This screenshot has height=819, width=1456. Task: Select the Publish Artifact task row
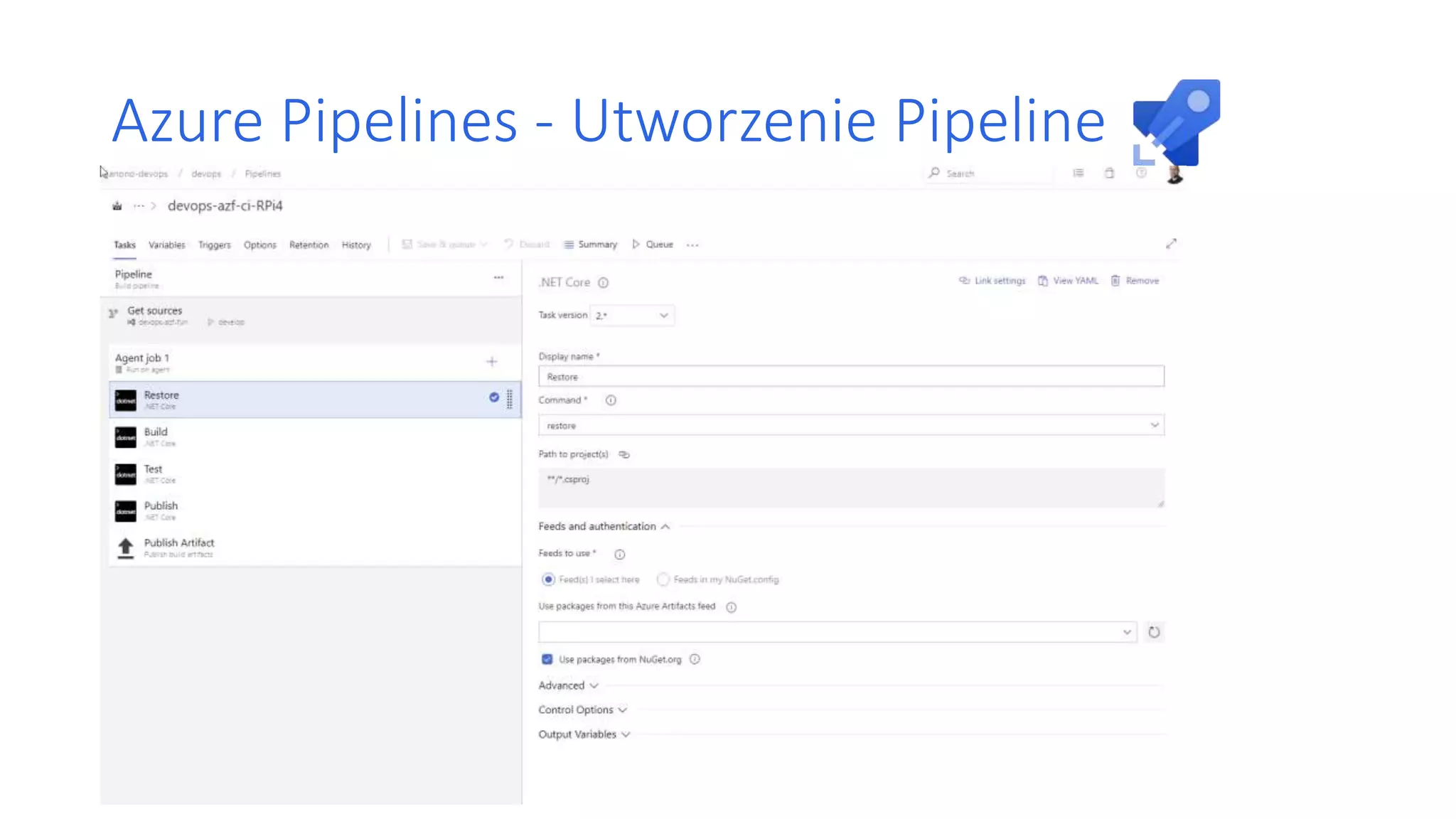315,548
